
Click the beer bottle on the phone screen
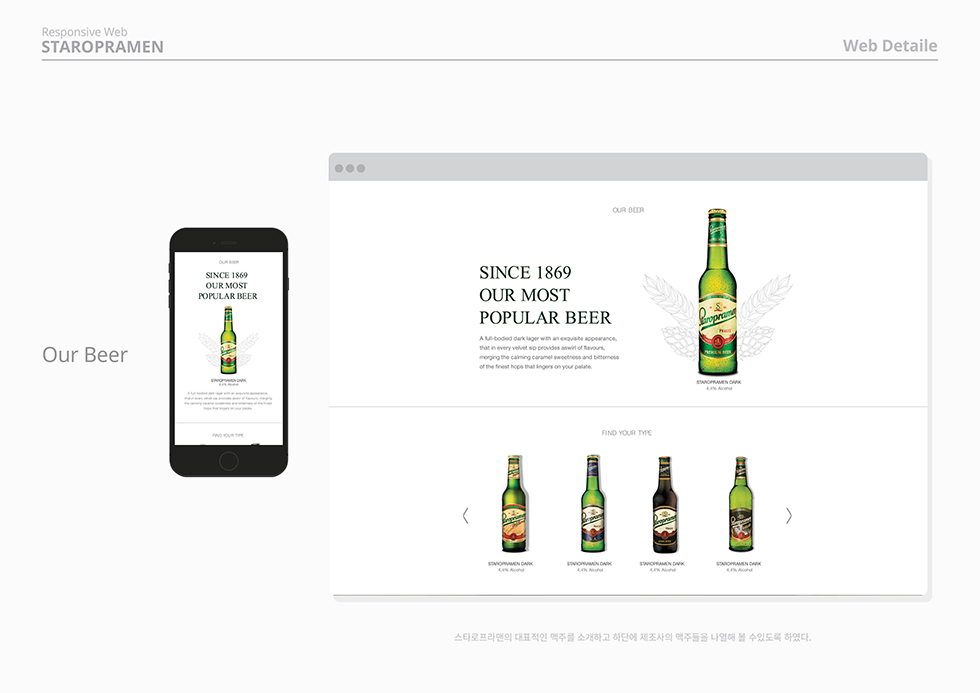point(228,340)
